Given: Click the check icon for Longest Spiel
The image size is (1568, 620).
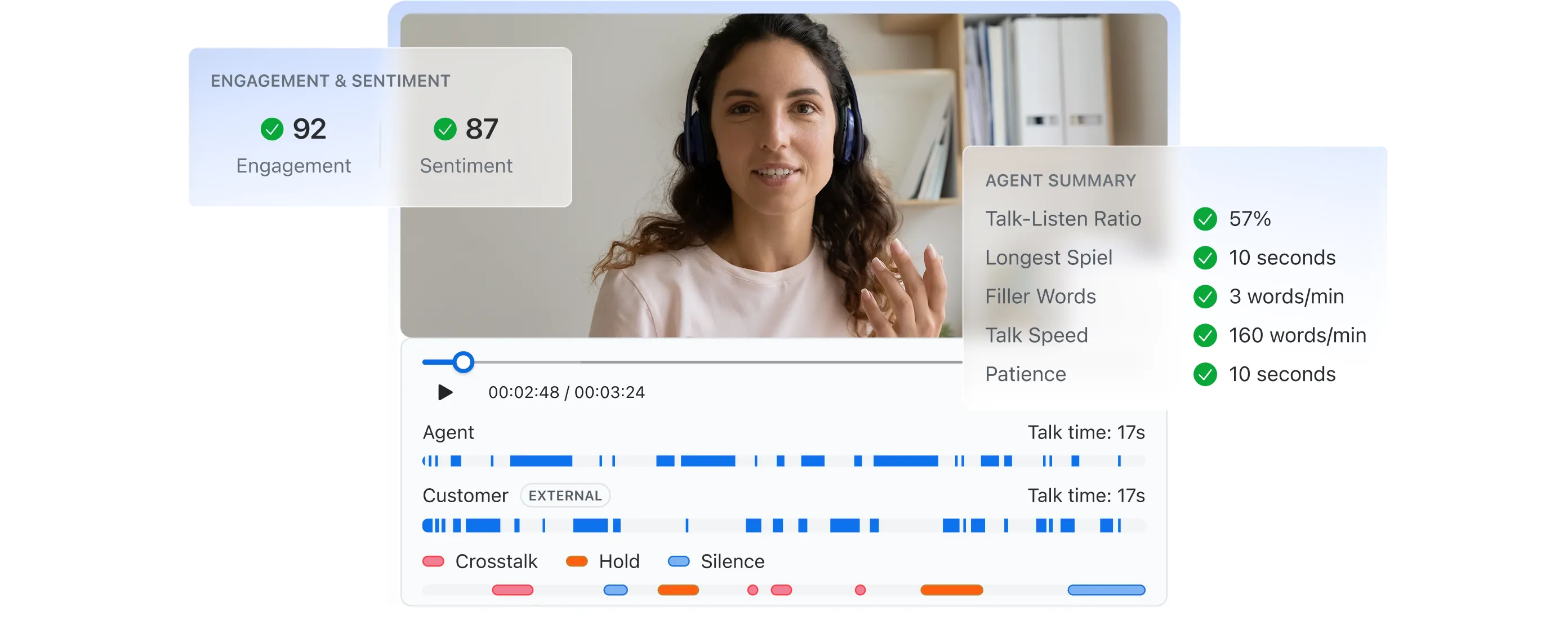Looking at the screenshot, I should pyautogui.click(x=1205, y=258).
